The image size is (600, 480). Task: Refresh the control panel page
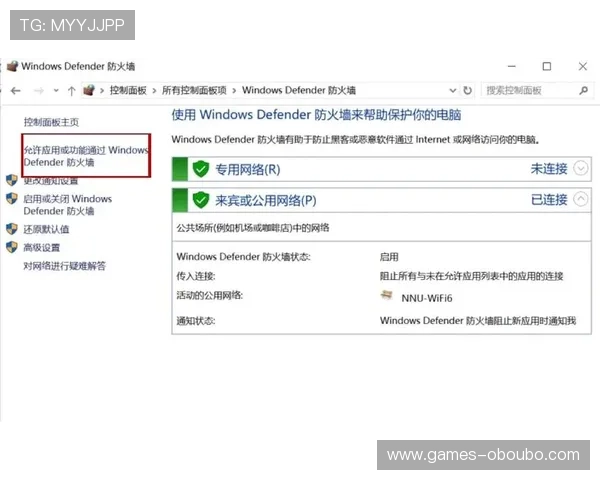pos(468,91)
